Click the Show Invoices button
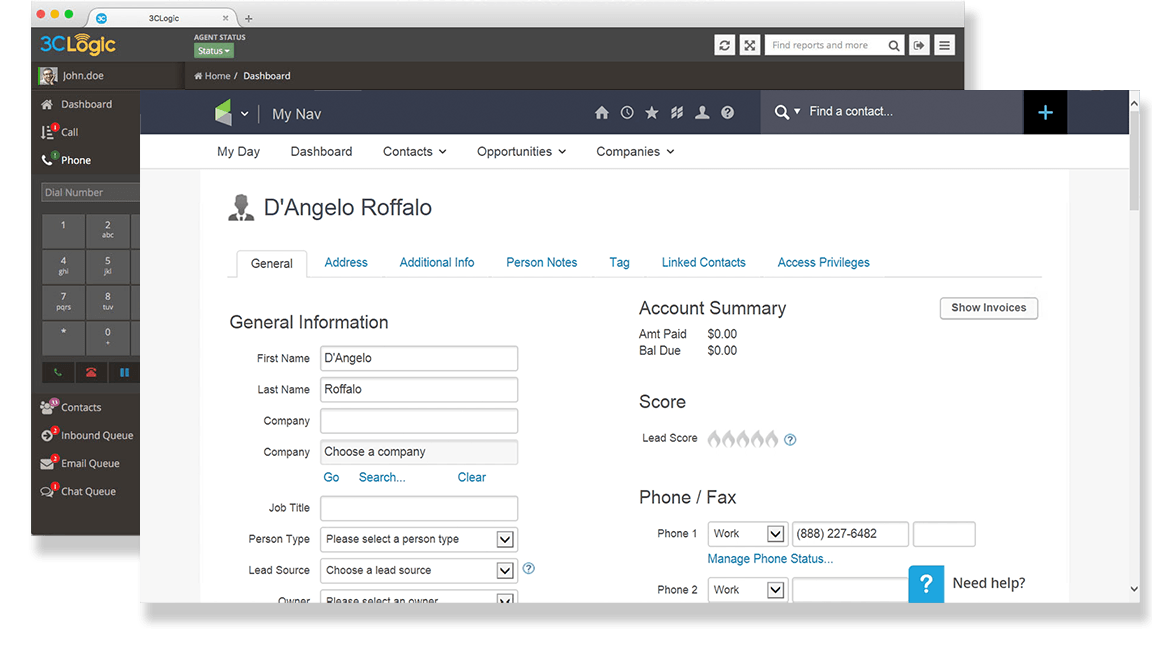1152x654 pixels. pos(988,308)
